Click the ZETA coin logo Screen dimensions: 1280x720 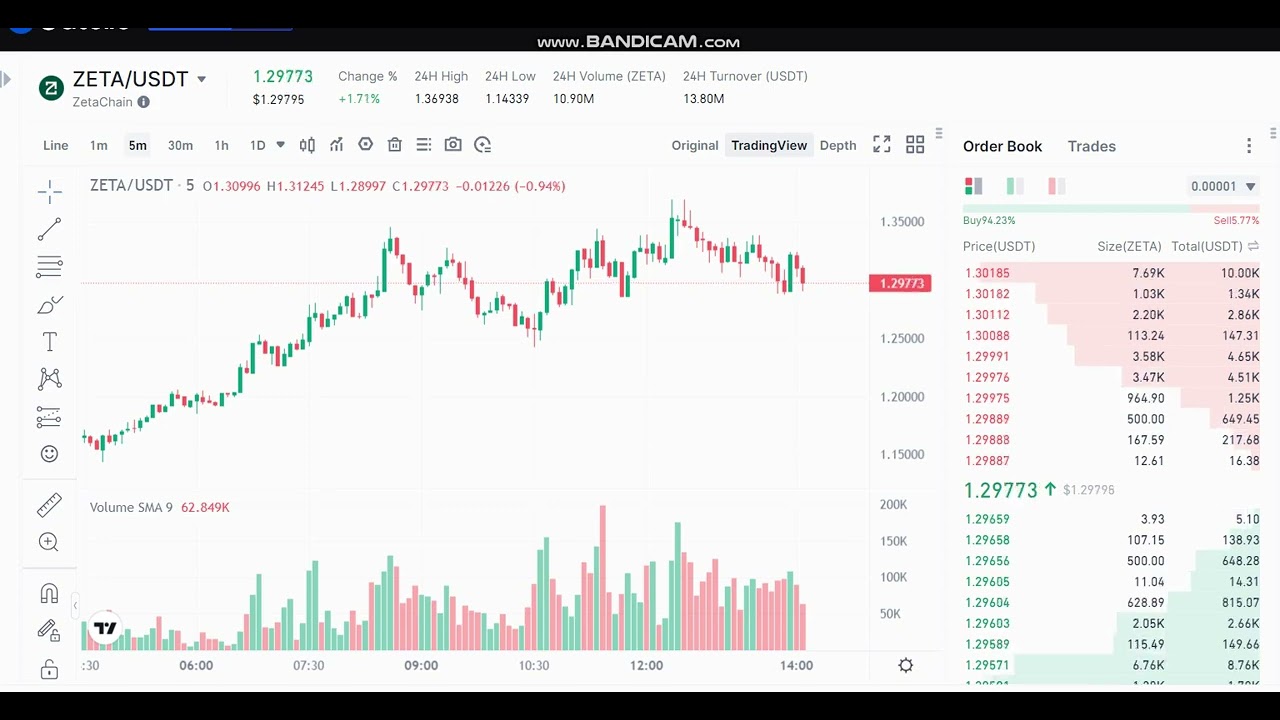(x=51, y=88)
